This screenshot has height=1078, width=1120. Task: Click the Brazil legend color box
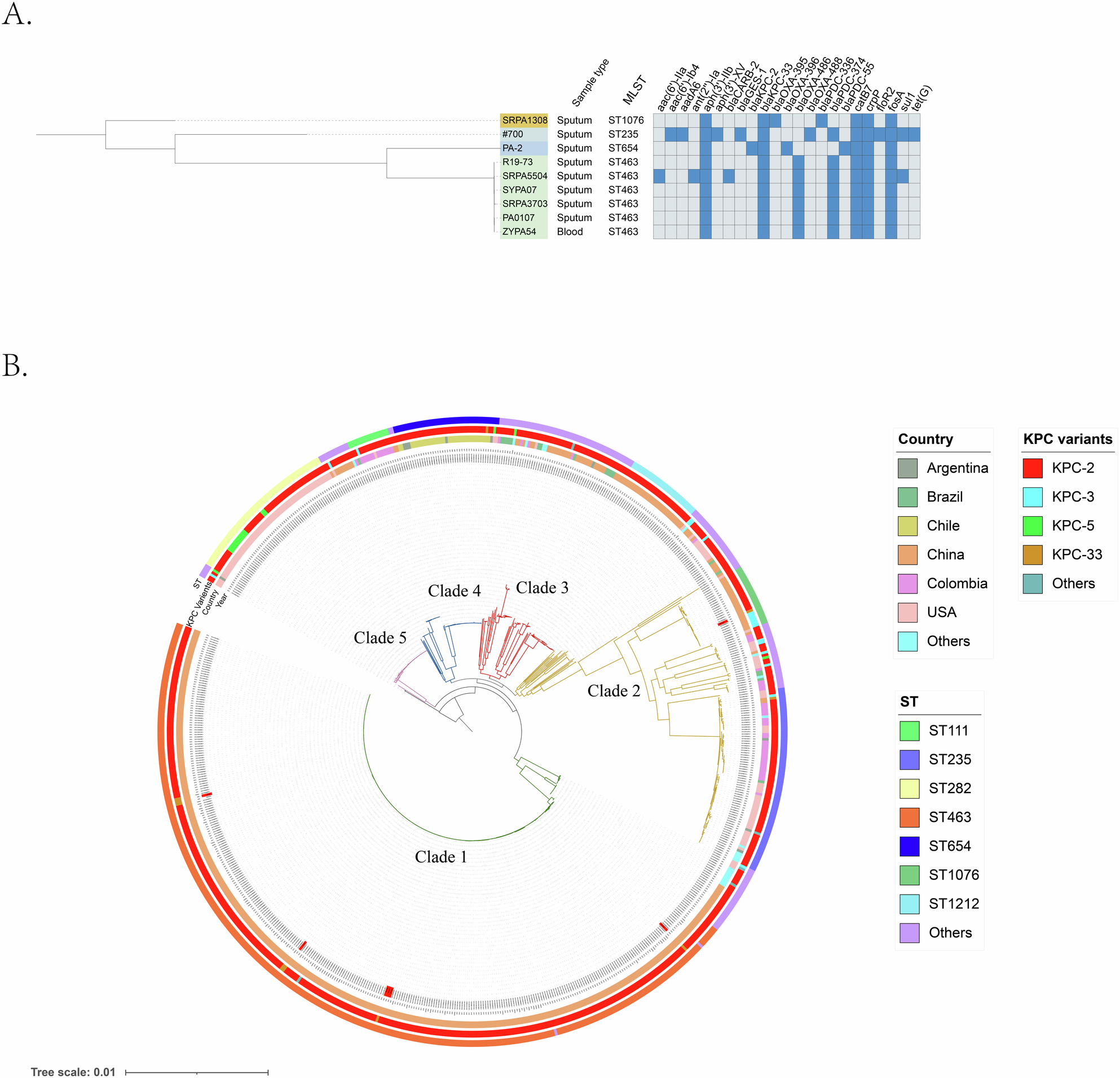pyautogui.click(x=907, y=497)
